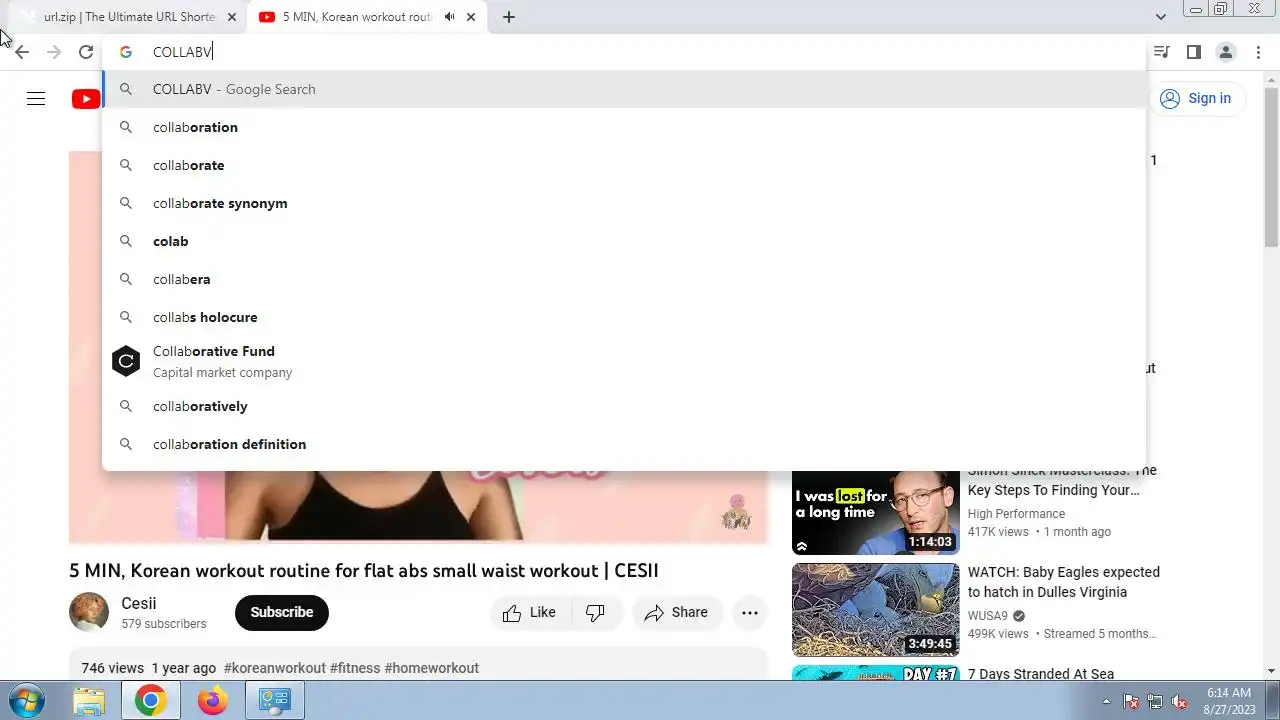
Task: Click the #homeworkout hashtag
Action: click(x=432, y=668)
